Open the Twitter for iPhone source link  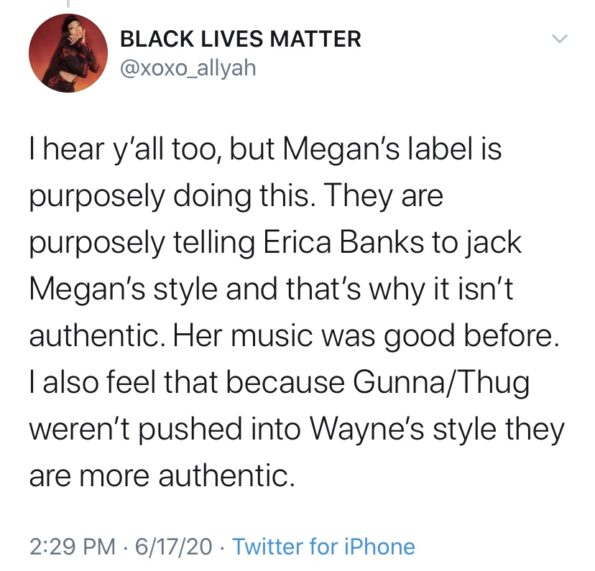324,547
